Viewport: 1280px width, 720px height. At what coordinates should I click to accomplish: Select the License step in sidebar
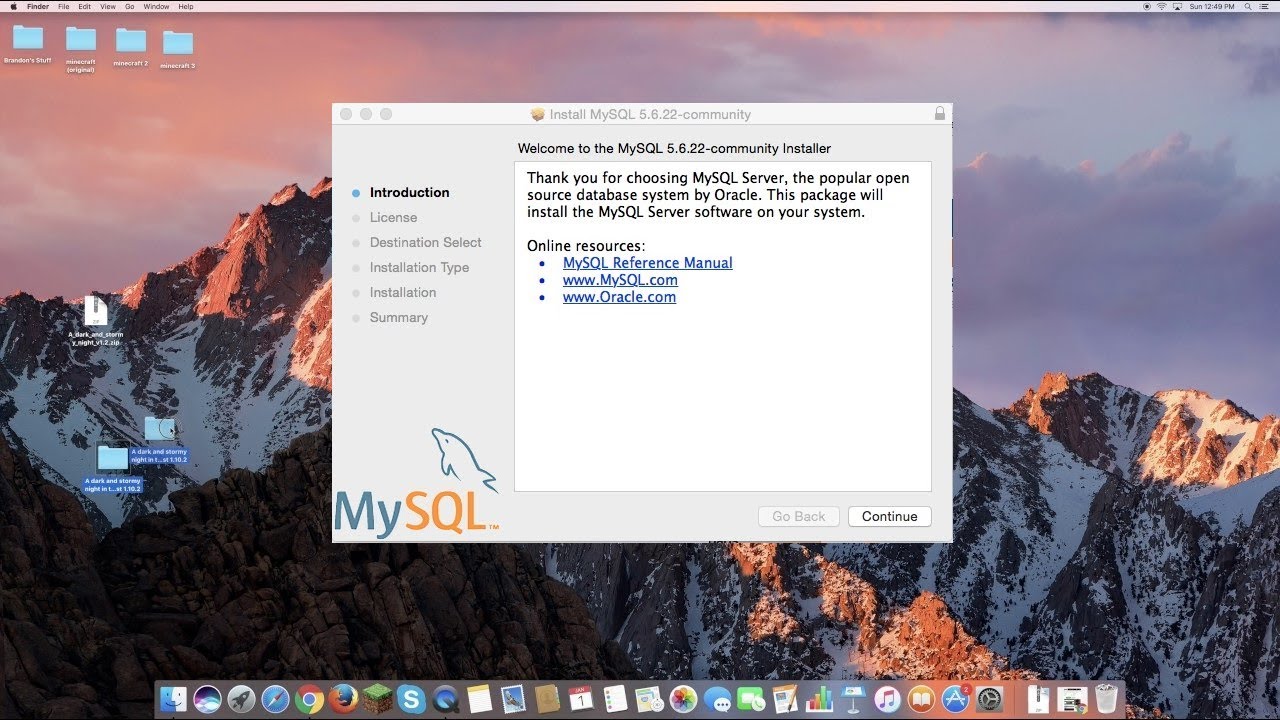click(x=393, y=217)
